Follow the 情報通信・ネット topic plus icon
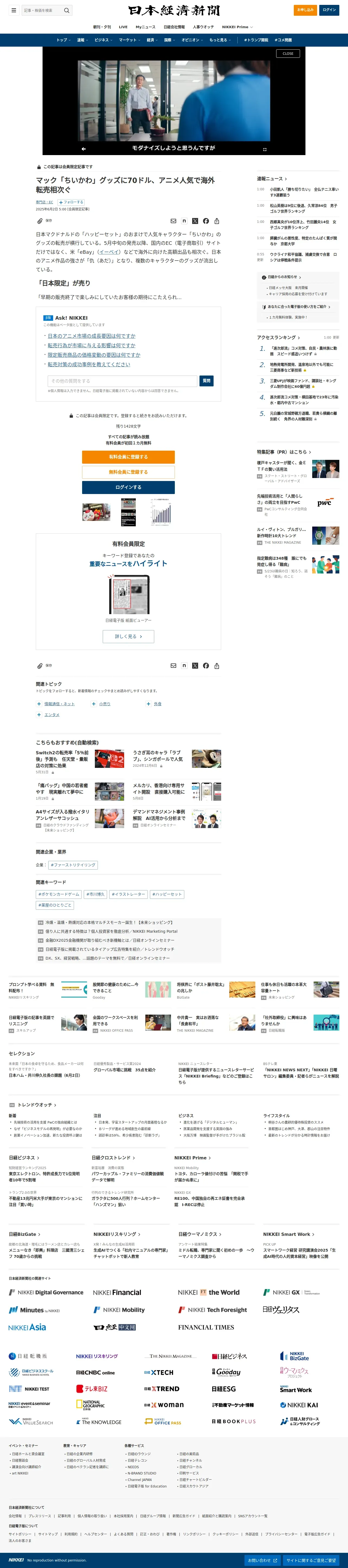The image size is (348, 1568). click(39, 704)
